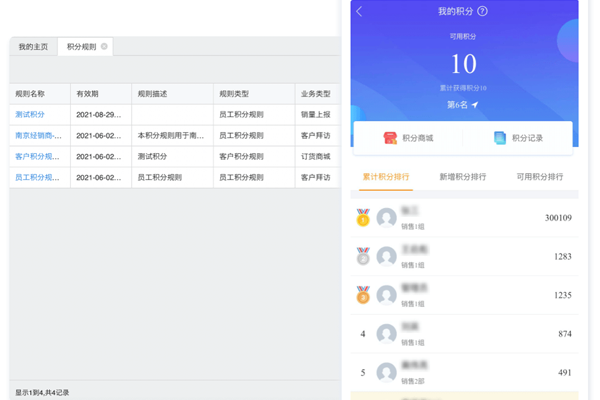Click the silver second-place medal icon
This screenshot has width=600, height=400.
363,257
